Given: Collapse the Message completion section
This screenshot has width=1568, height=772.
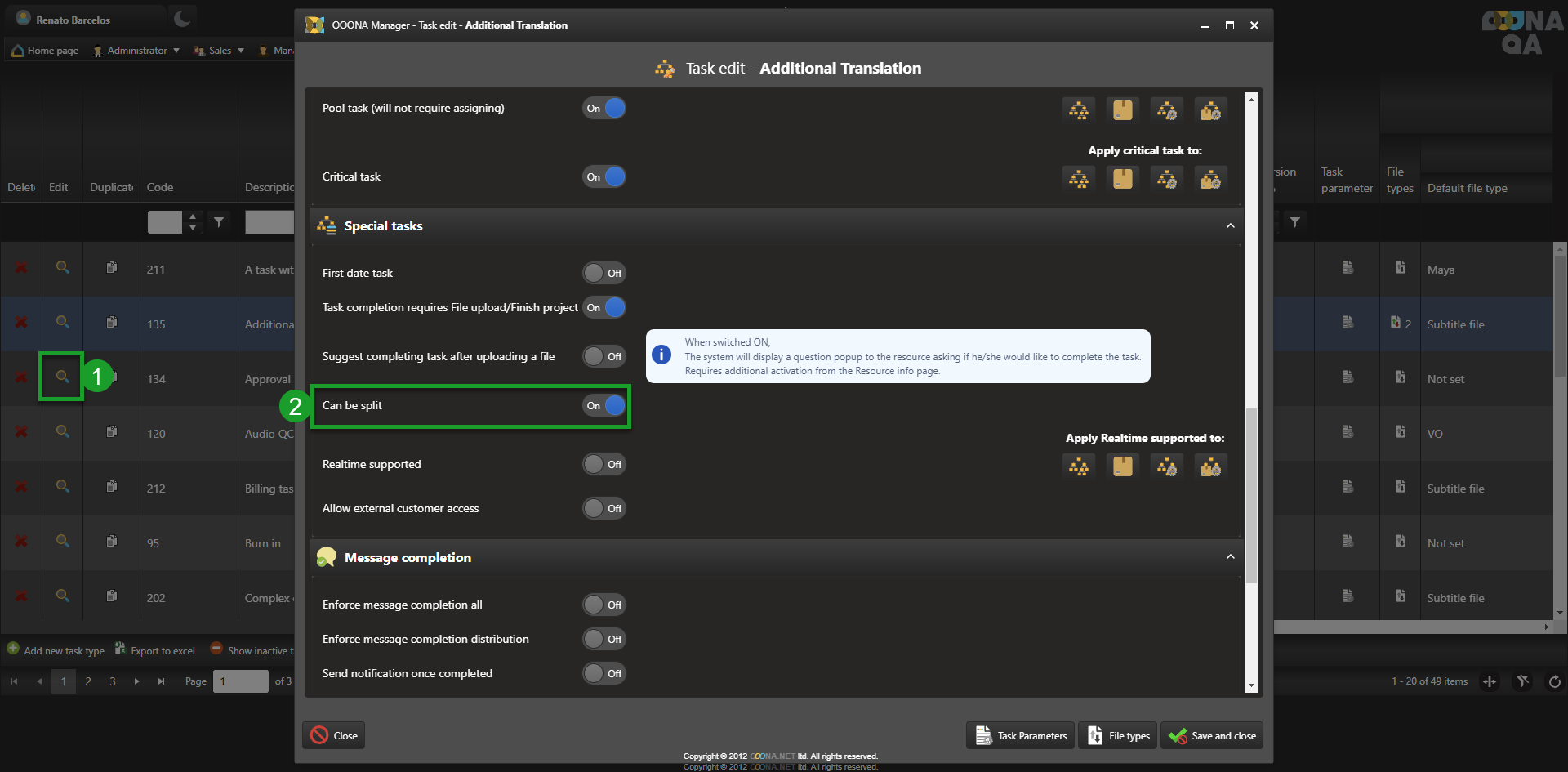Looking at the screenshot, I should pyautogui.click(x=1230, y=557).
